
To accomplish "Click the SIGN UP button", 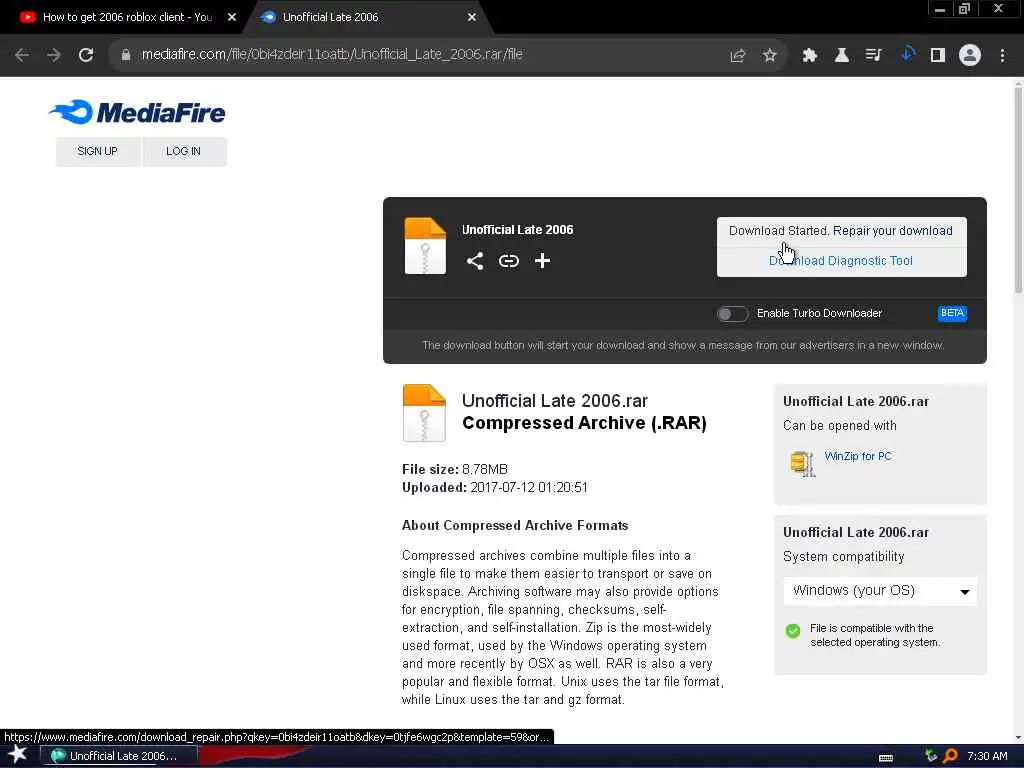I will 98,152.
